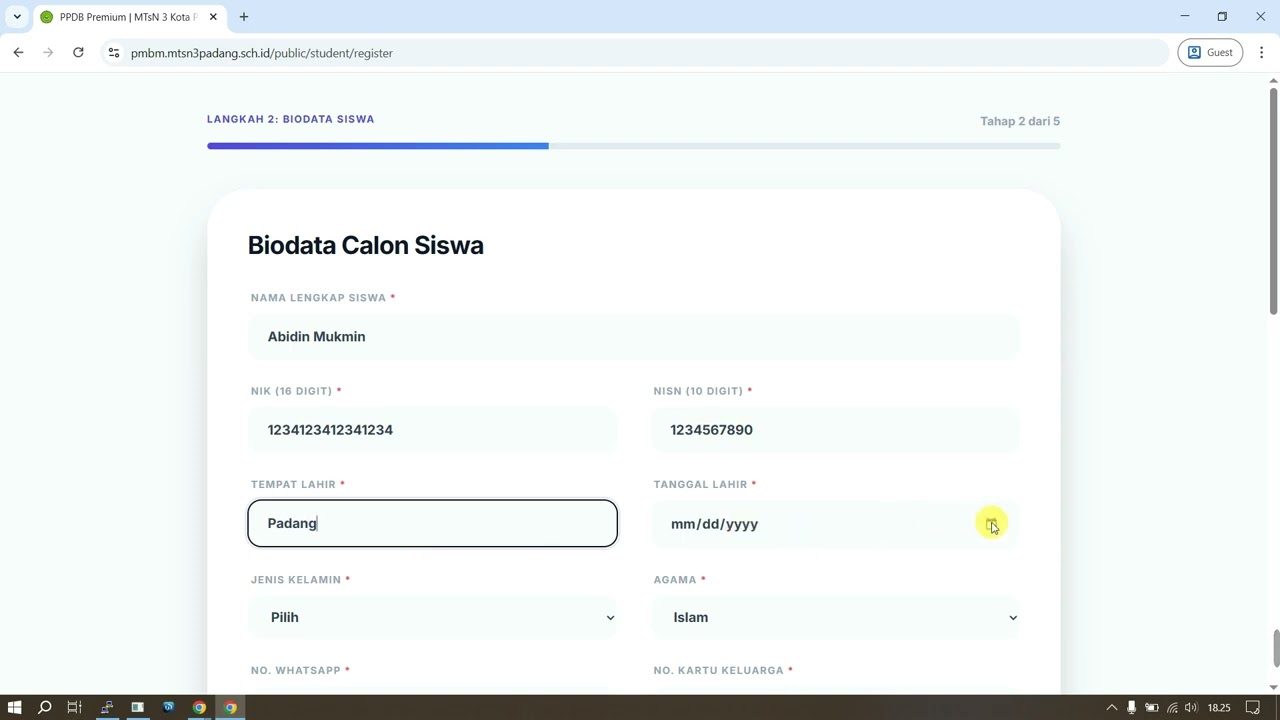
Task: Open the Wi-Fi network tray icon
Action: (x=1172, y=708)
